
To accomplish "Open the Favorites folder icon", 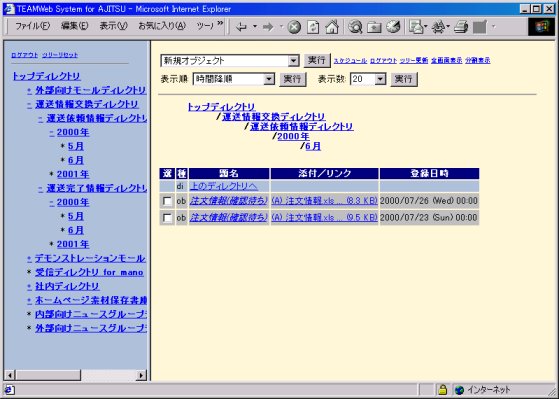I will [x=374, y=27].
